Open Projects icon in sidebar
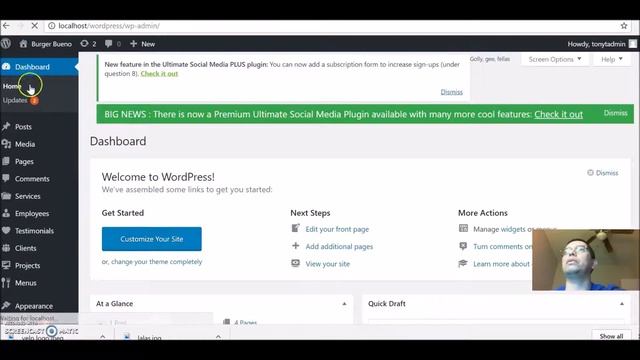Screen dimensions: 640x360 point(6,265)
